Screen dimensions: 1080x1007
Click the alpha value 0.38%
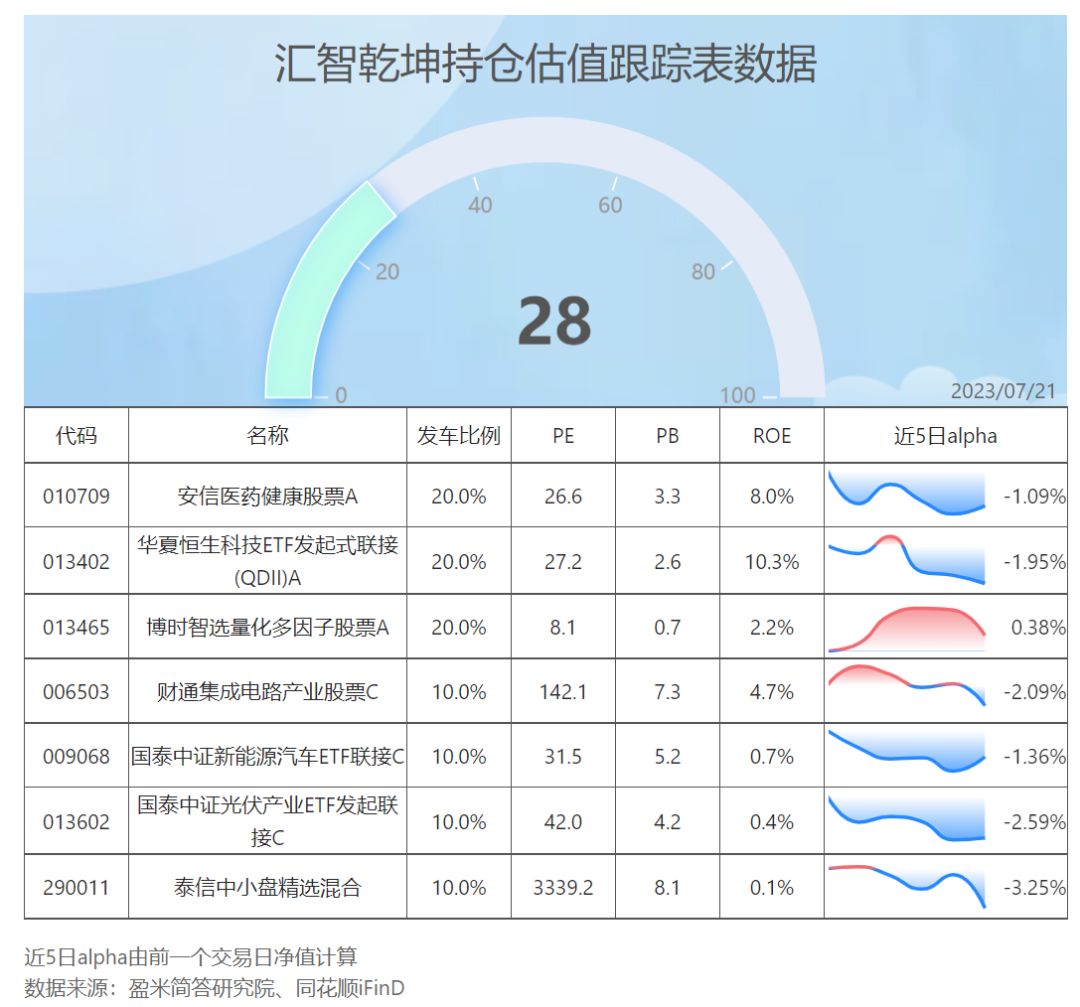tap(1038, 627)
